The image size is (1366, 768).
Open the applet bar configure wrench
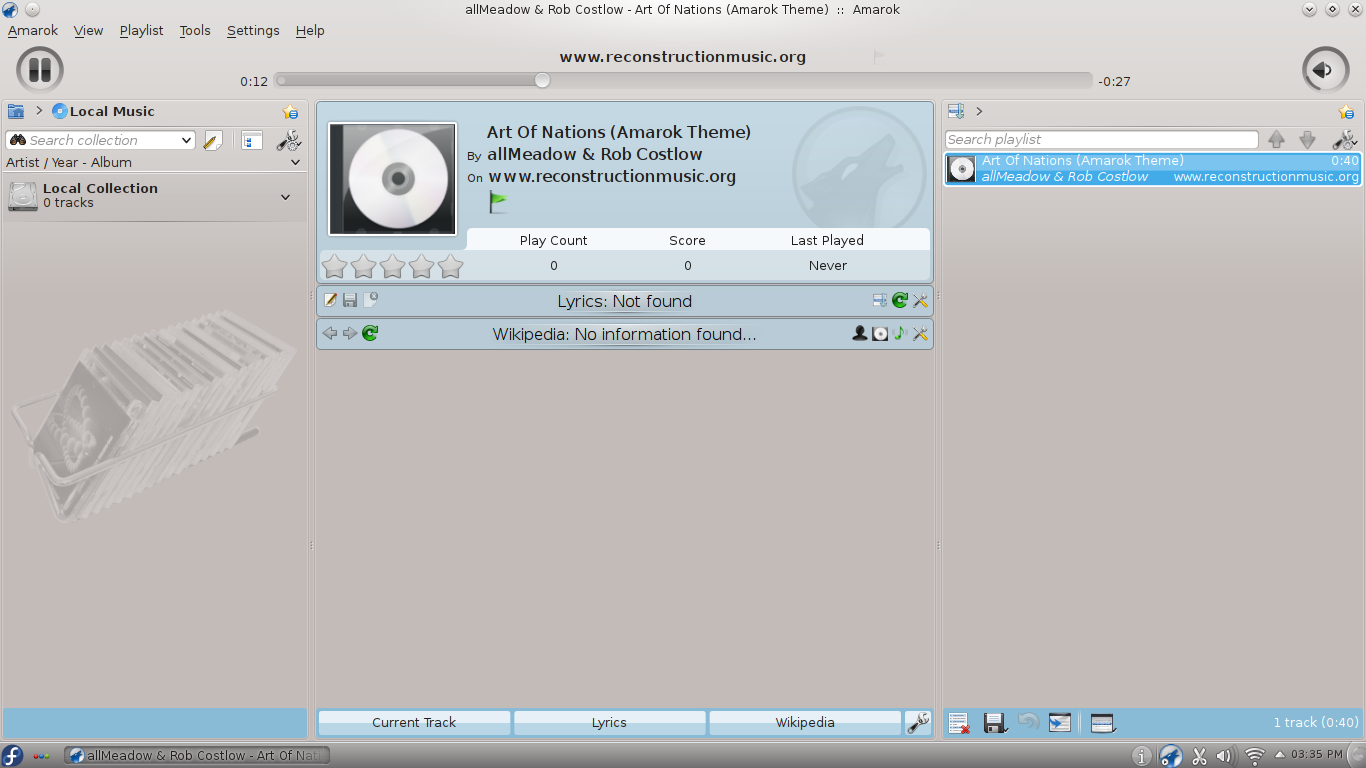coord(918,722)
